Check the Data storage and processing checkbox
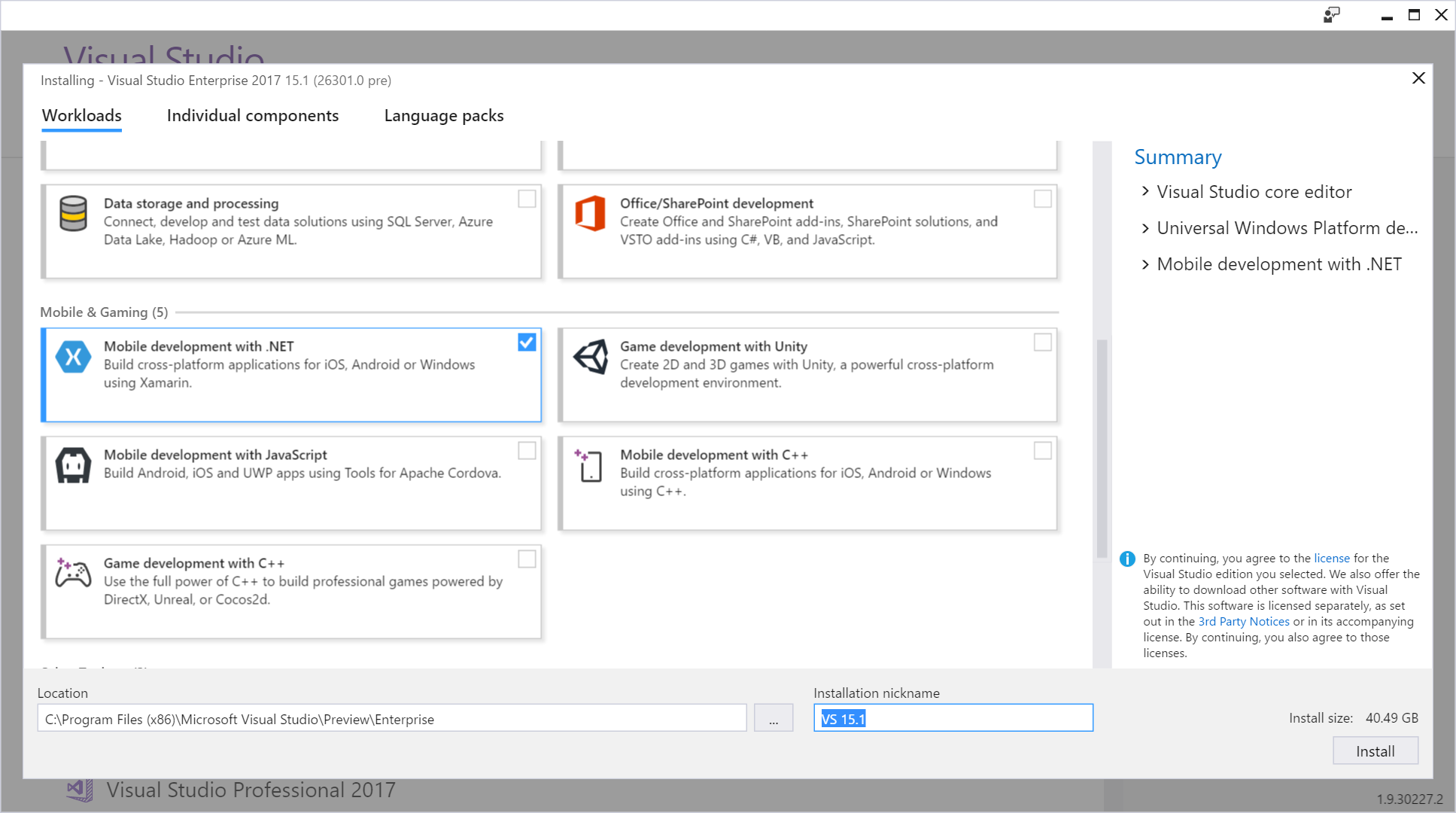 [x=527, y=199]
